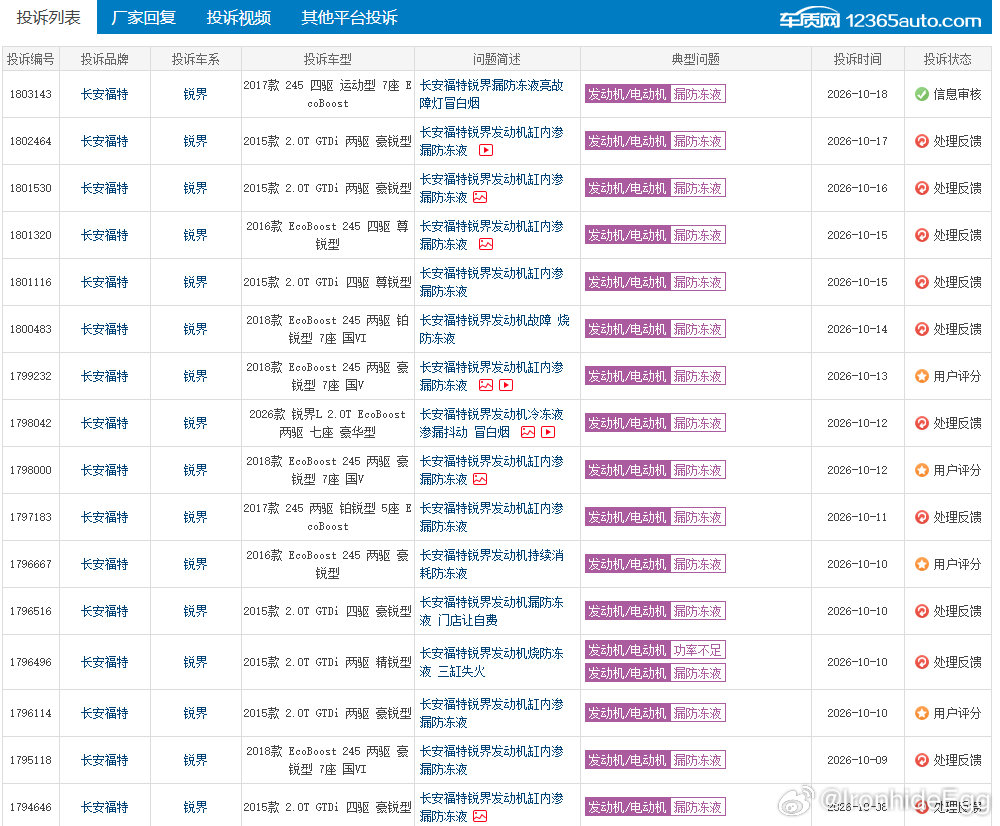Click red status icon for complaint 1800483
Image resolution: width=1000 pixels, height=826 pixels.
(x=922, y=329)
